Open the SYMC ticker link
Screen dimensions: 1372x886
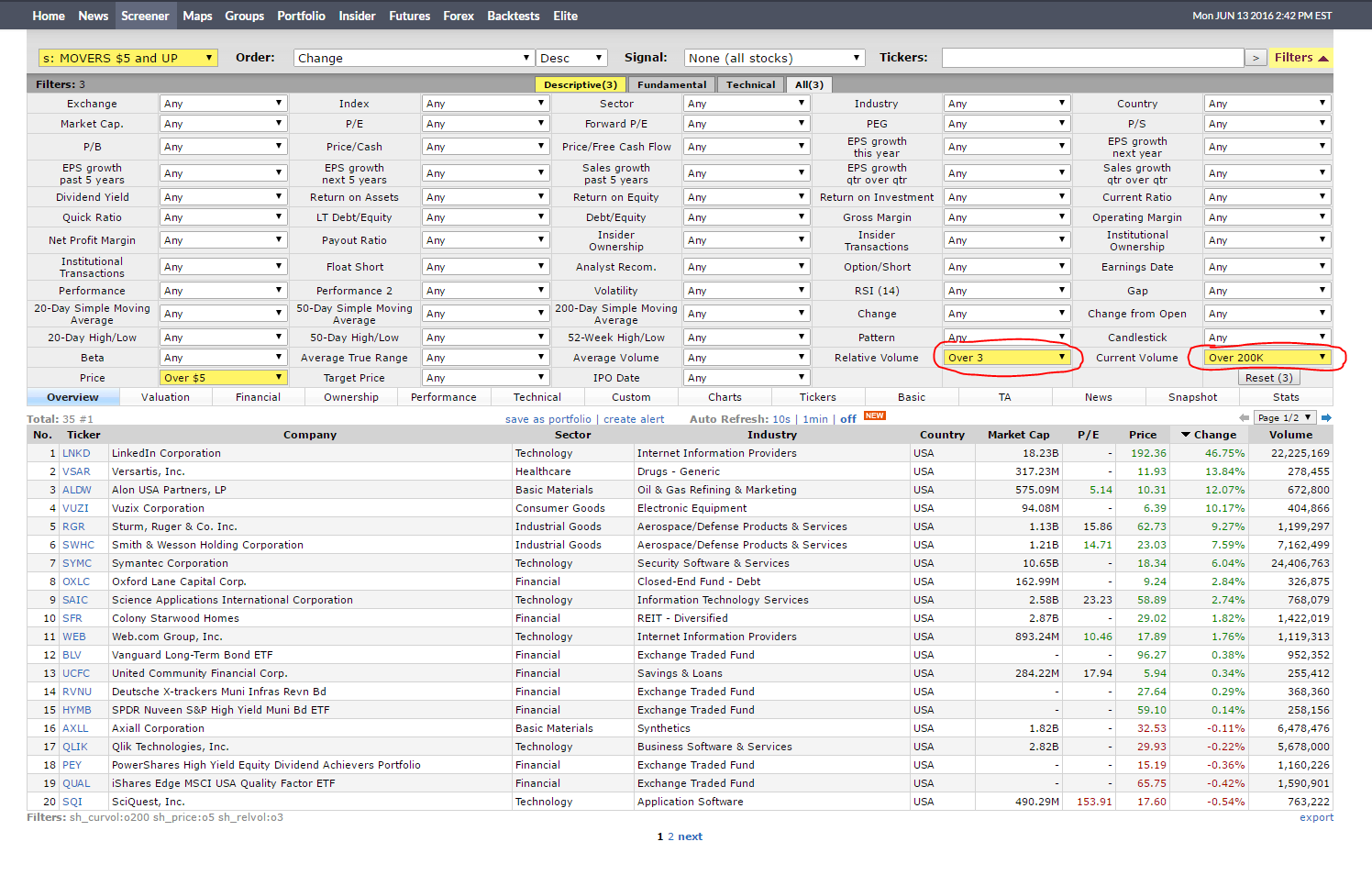pyautogui.click(x=77, y=563)
